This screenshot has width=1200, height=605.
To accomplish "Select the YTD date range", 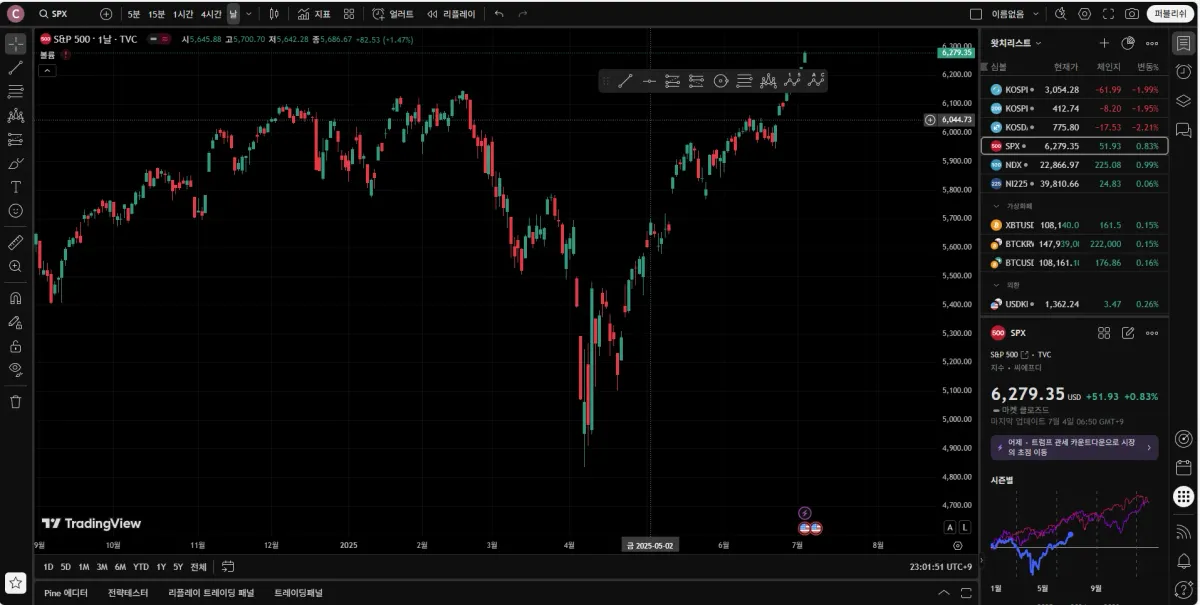I will (141, 567).
